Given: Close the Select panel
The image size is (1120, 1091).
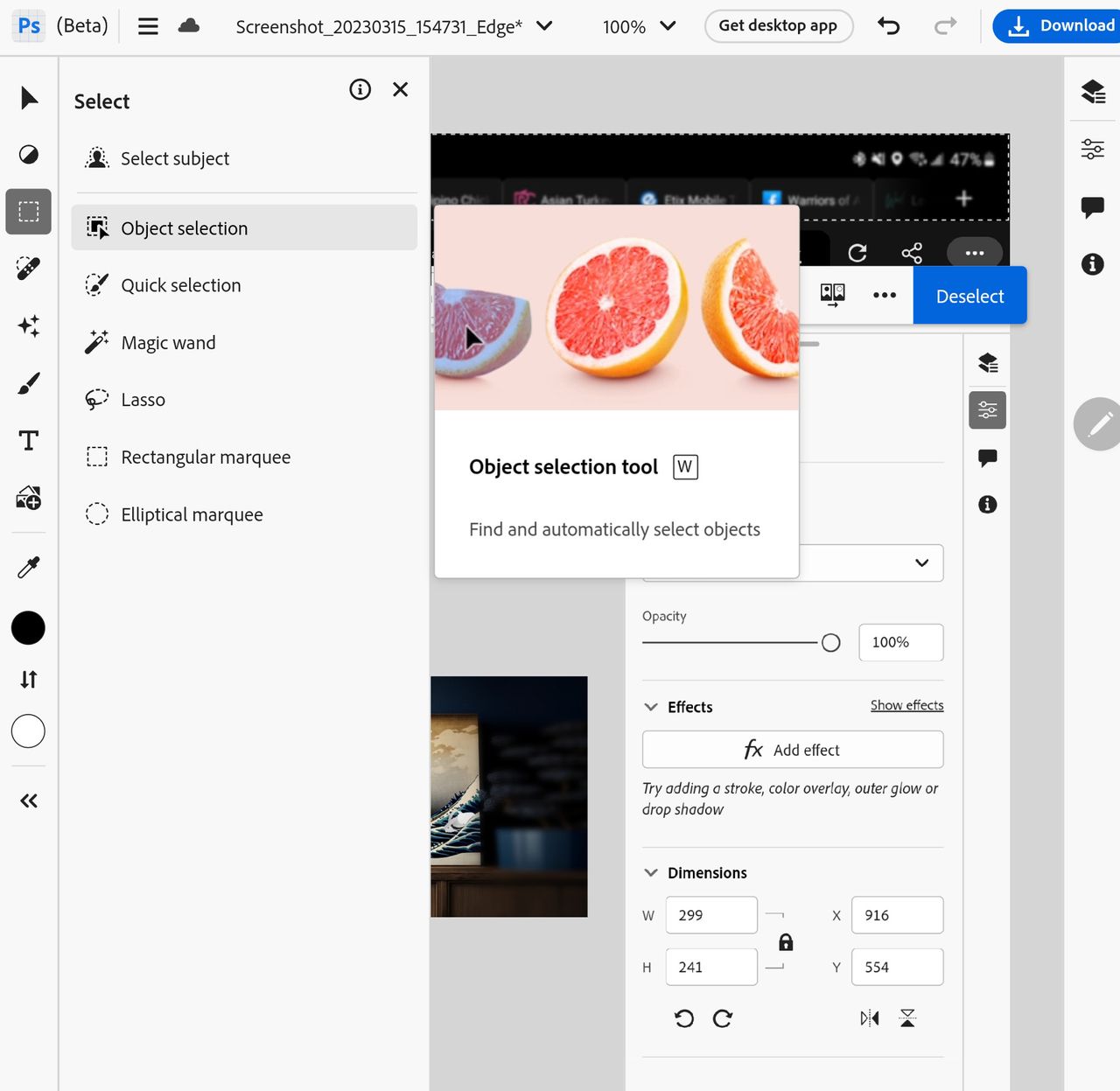Looking at the screenshot, I should click(x=401, y=89).
